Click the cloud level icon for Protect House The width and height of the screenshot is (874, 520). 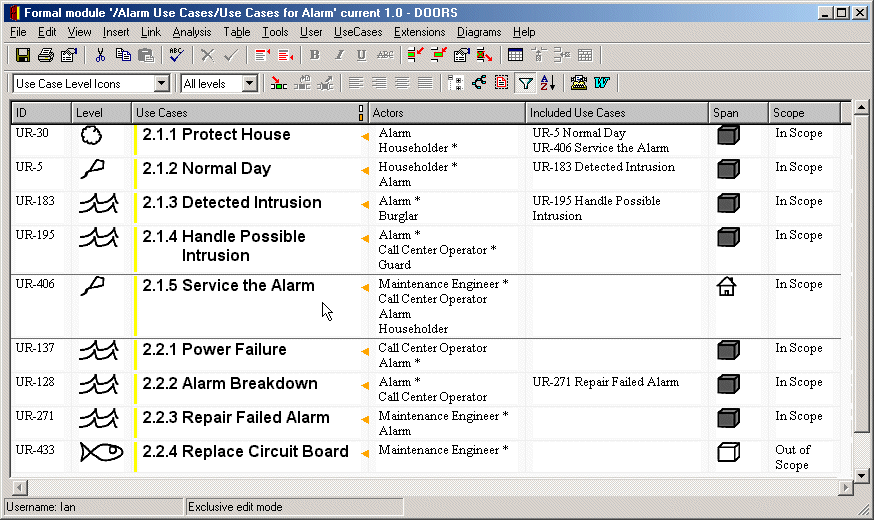[x=92, y=135]
